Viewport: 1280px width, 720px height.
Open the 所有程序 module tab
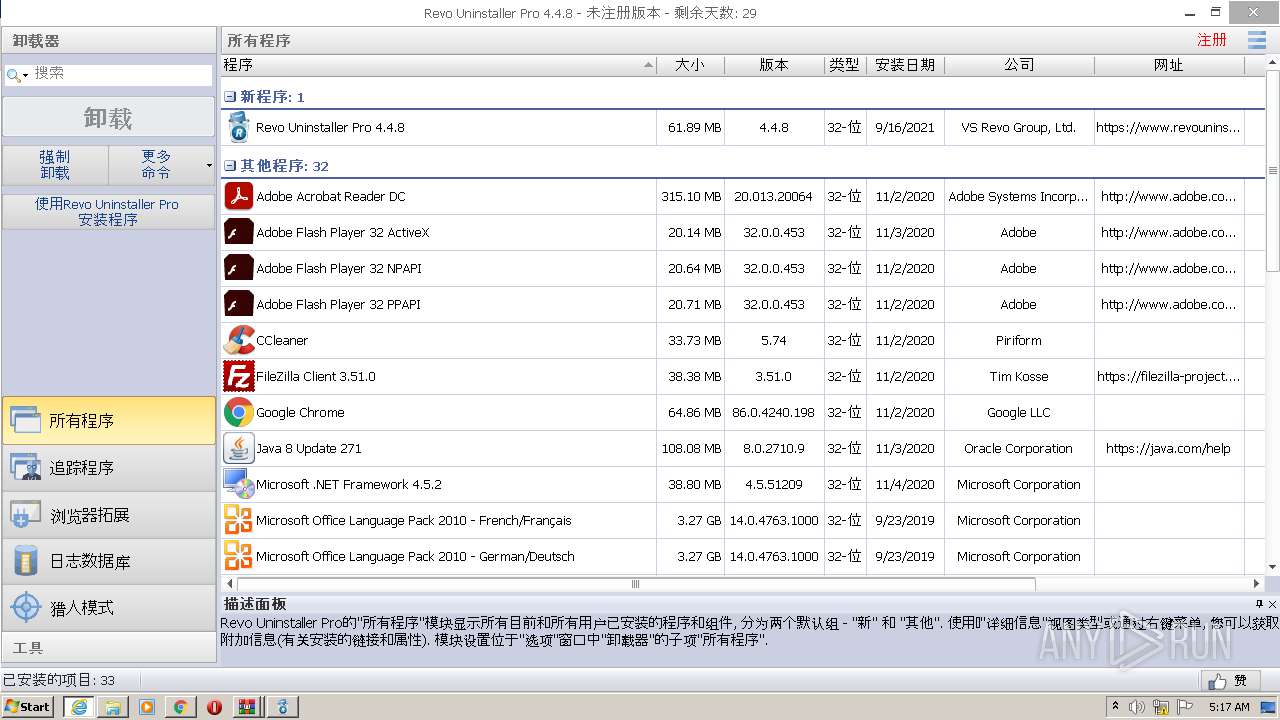[x=108, y=421]
